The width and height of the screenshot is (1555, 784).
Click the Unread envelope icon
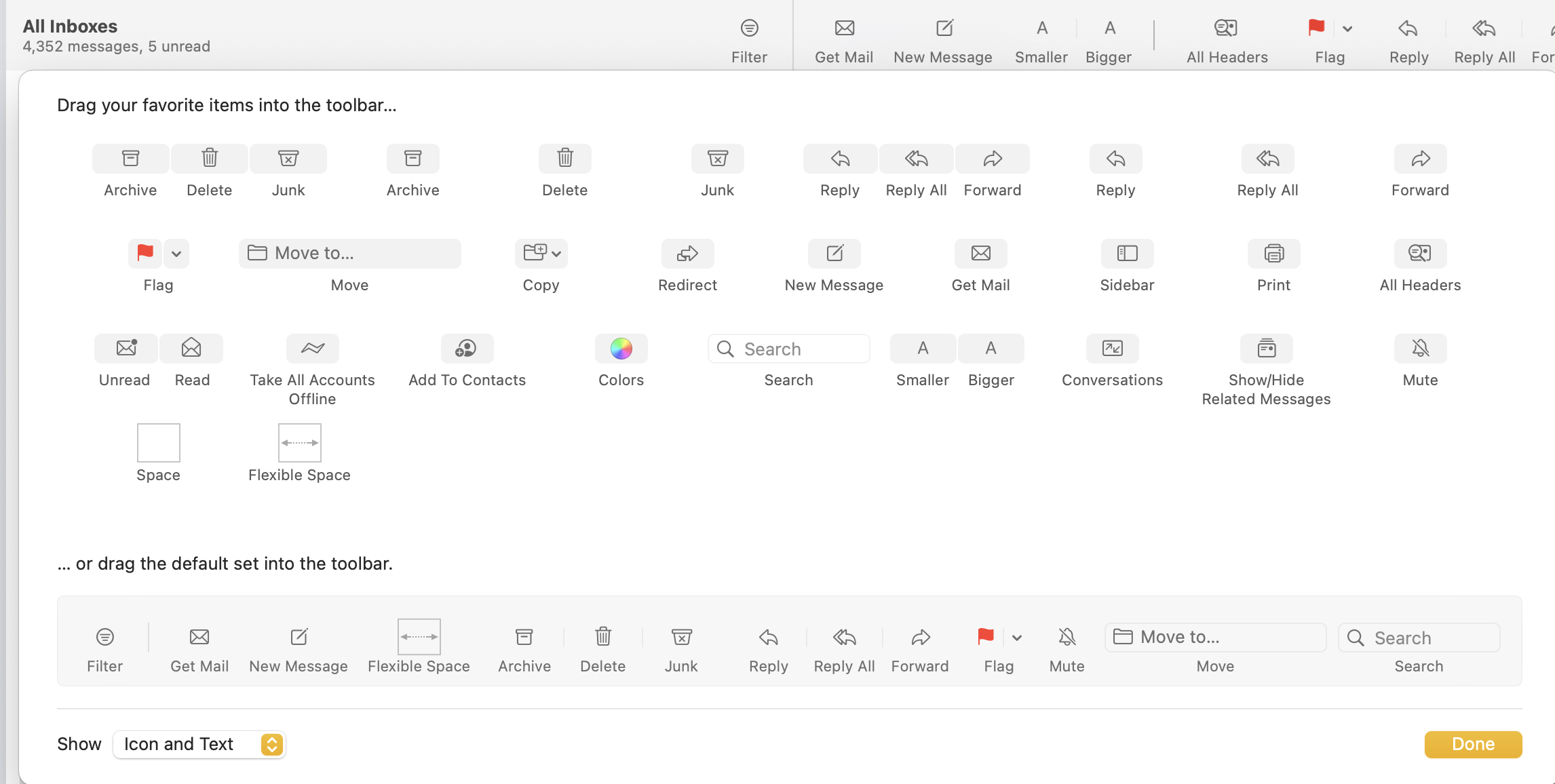click(x=126, y=349)
